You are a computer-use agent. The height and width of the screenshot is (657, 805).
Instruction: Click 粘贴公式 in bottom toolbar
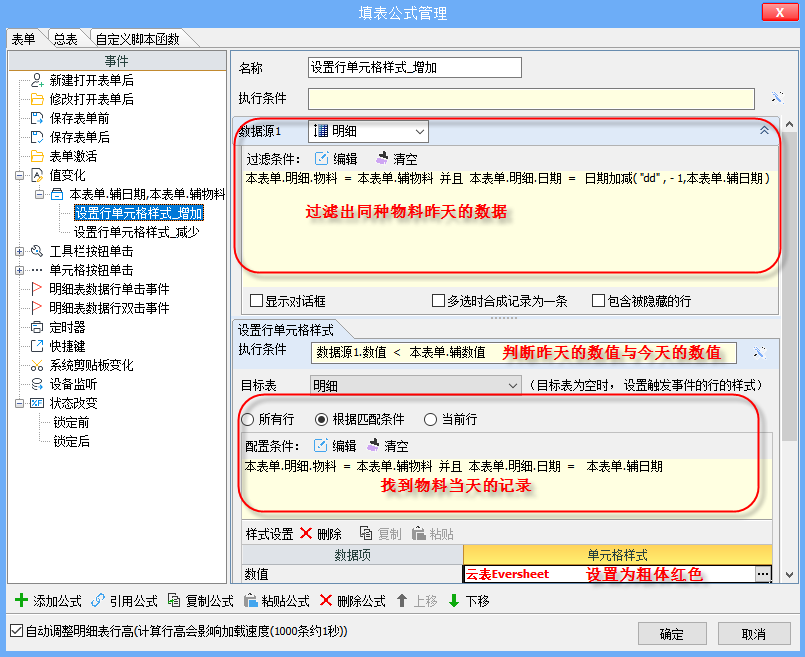(x=277, y=601)
